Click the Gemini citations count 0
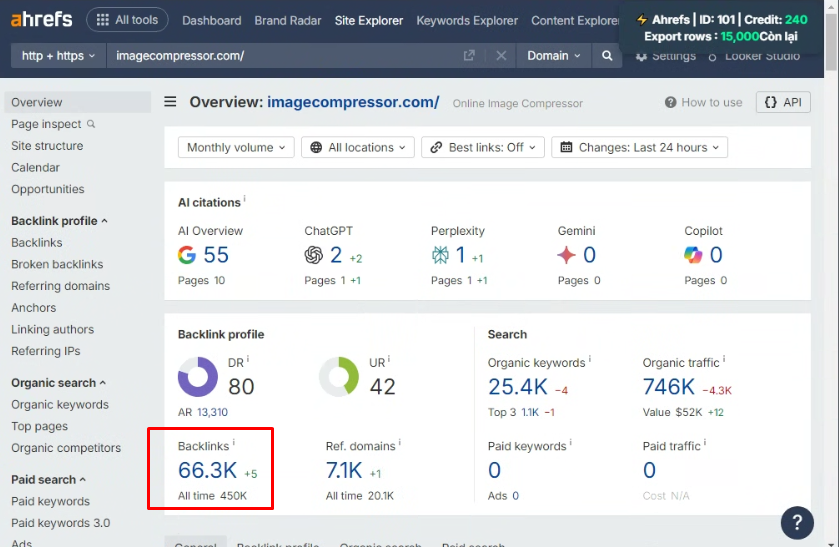This screenshot has width=839, height=547. pos(589,255)
